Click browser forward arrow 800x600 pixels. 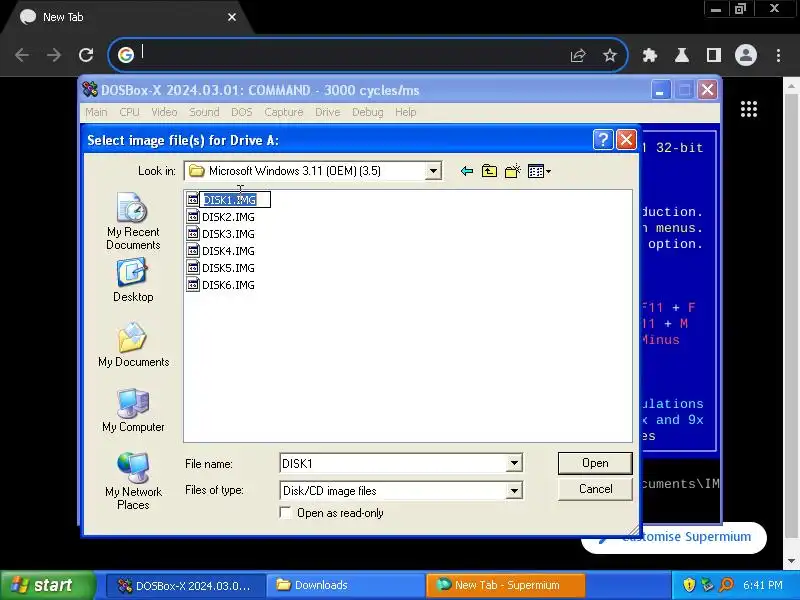click(x=54, y=55)
